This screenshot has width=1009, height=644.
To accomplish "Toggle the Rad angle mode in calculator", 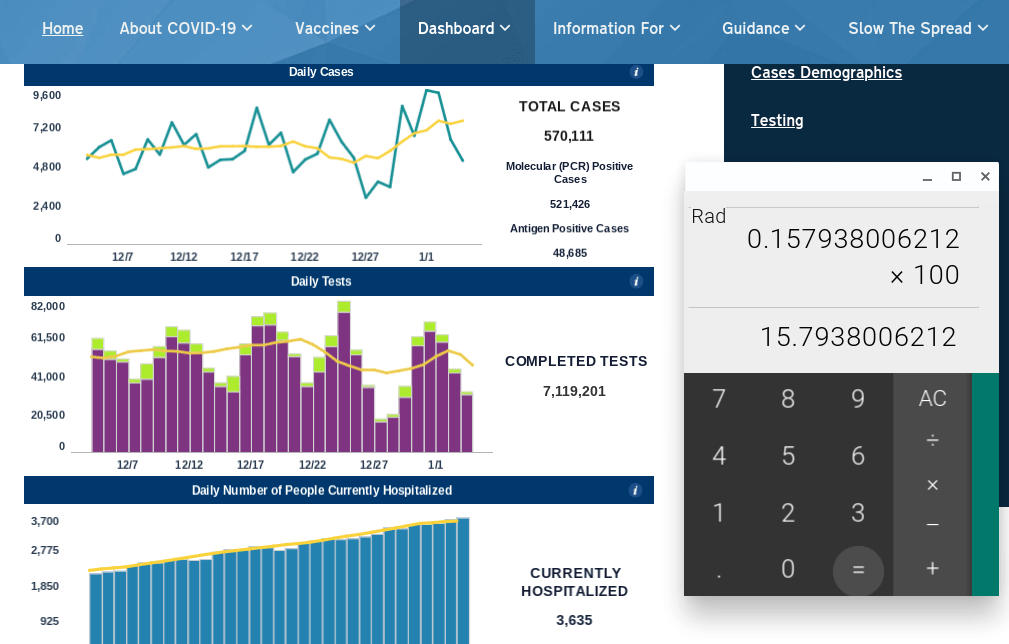I will coord(708,216).
